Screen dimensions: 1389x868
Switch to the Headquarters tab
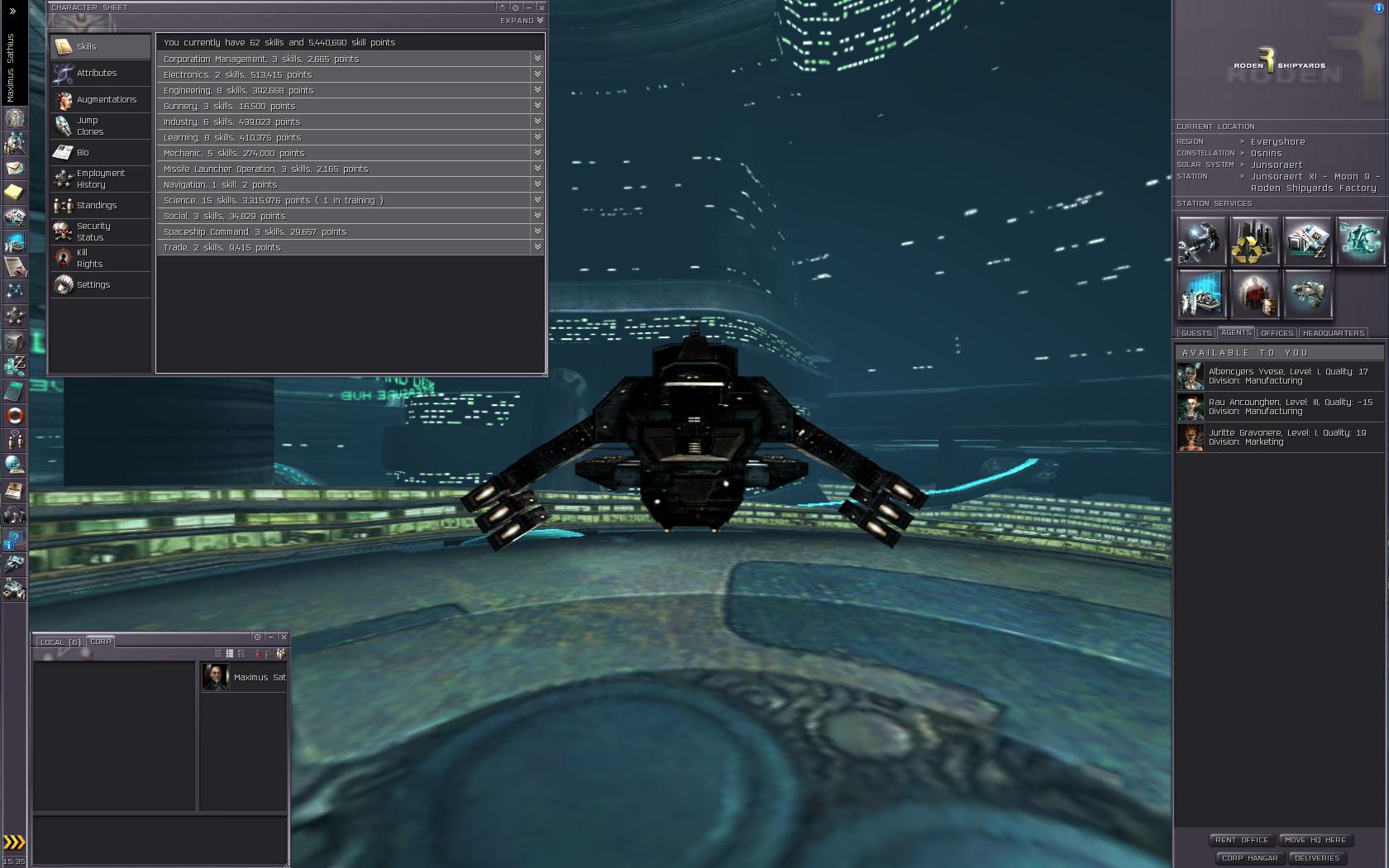click(1333, 333)
